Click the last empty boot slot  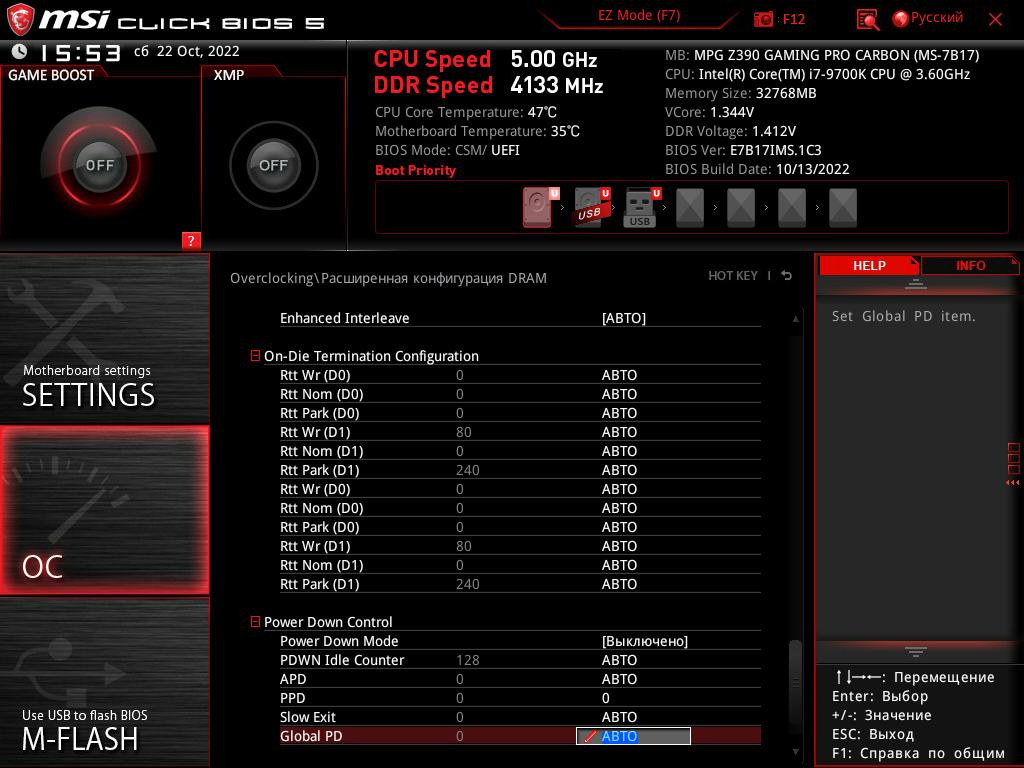click(x=843, y=207)
